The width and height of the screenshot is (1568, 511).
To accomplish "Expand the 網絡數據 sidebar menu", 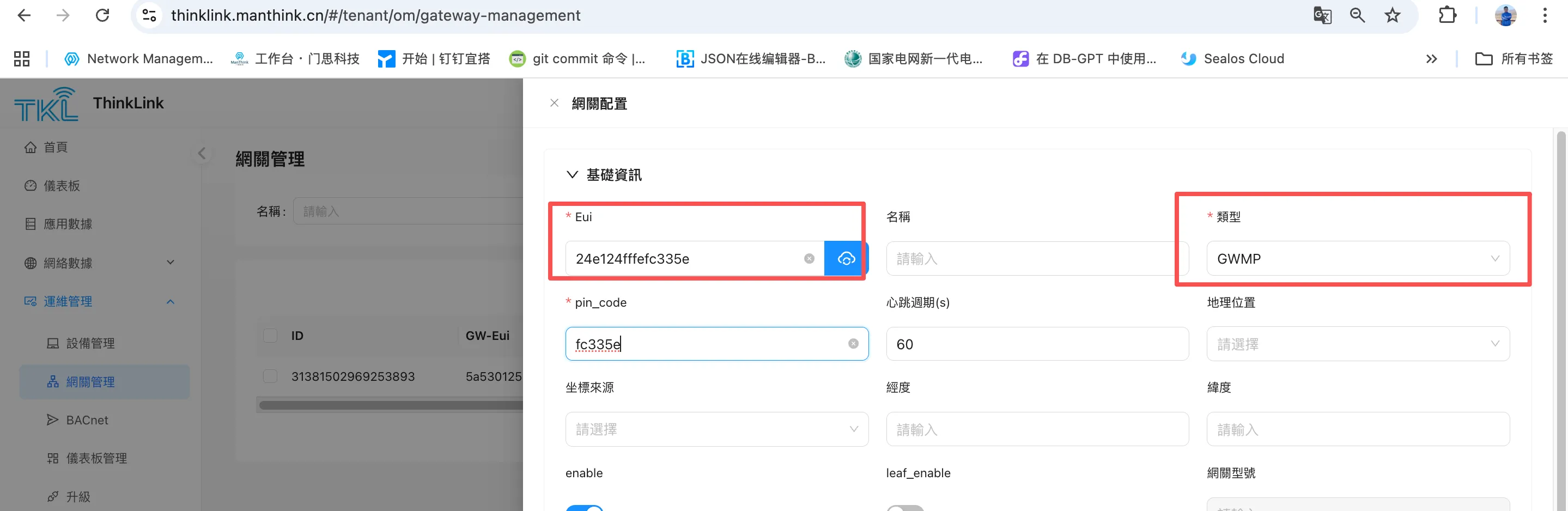I will click(x=100, y=263).
